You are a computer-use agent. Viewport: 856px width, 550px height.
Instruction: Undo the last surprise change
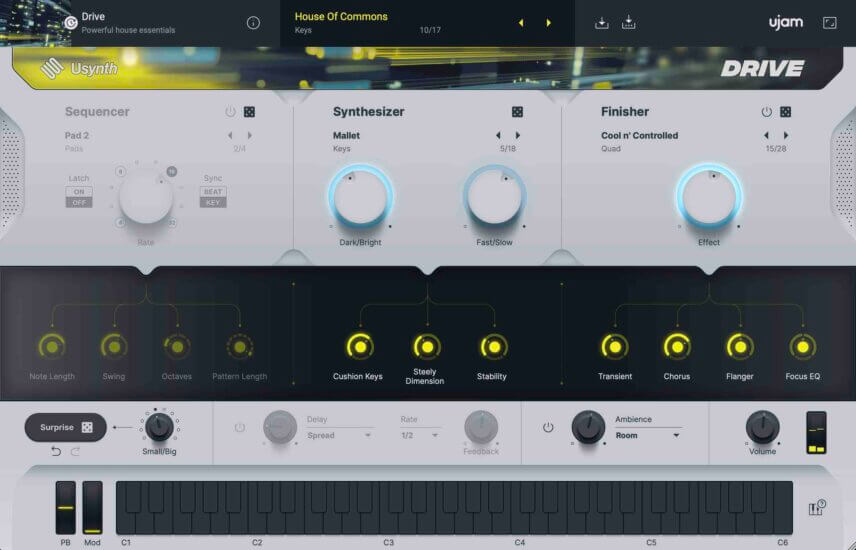(x=56, y=451)
